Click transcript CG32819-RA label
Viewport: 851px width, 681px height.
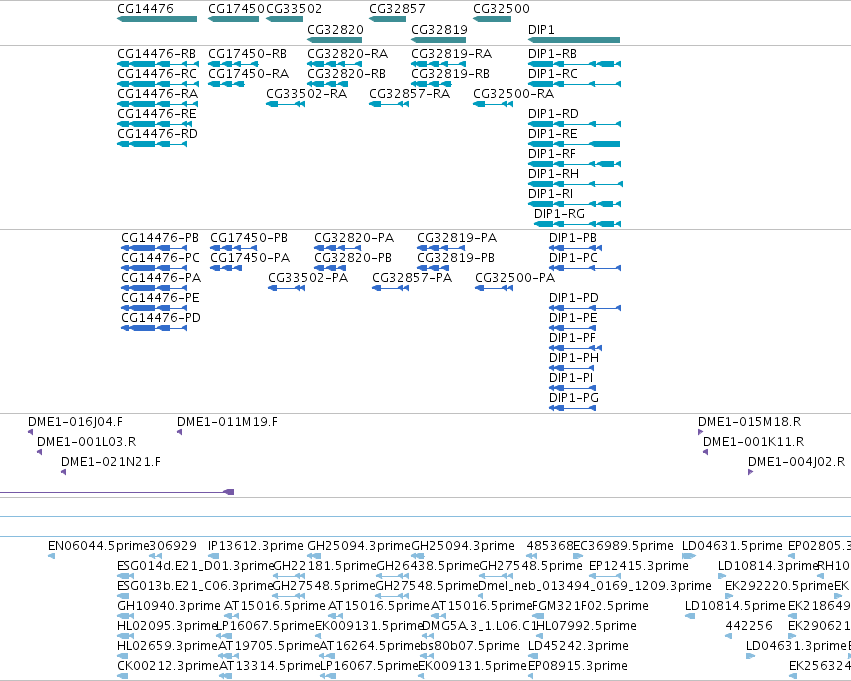[452, 54]
